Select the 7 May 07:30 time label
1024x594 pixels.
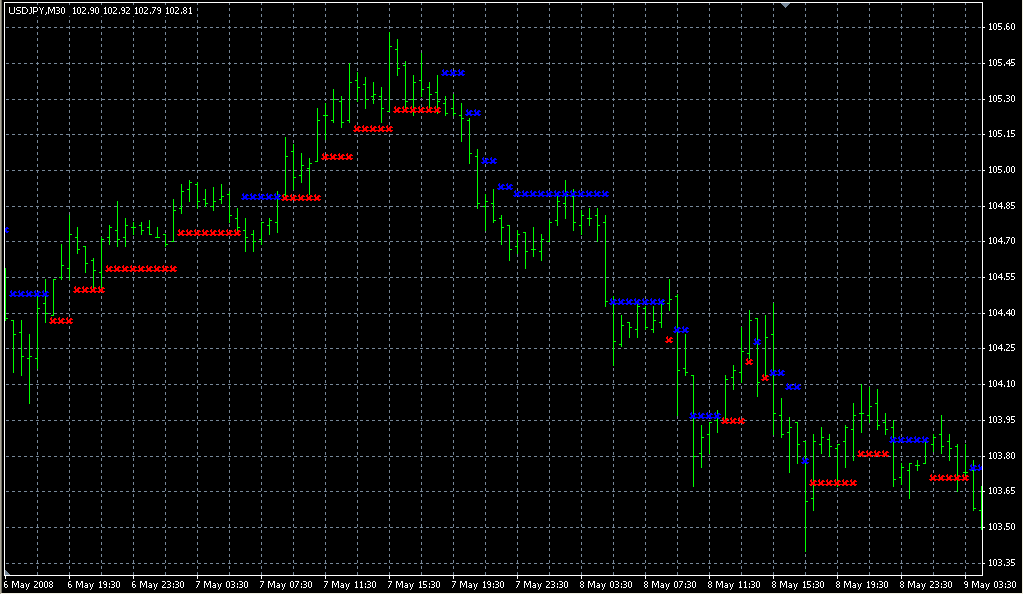coord(286,584)
